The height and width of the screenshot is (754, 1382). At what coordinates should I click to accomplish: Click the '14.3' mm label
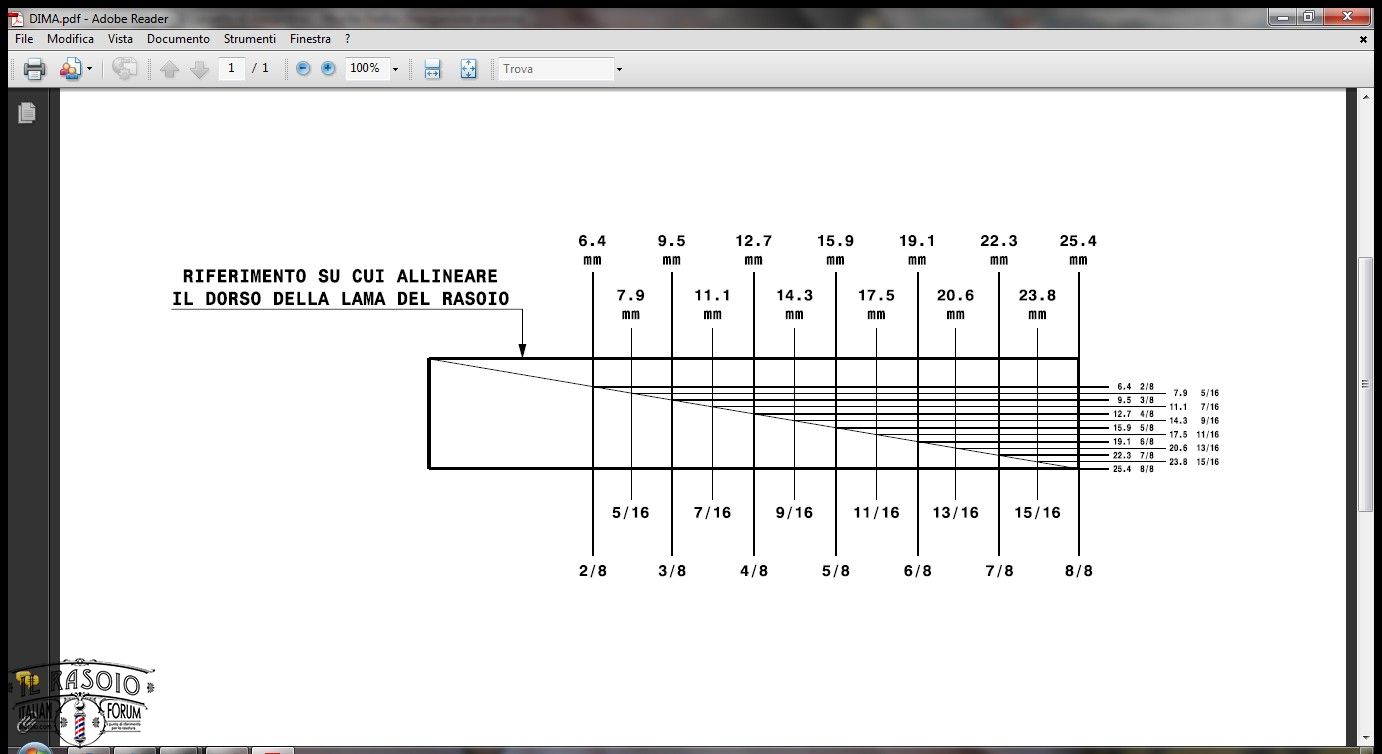(x=794, y=296)
